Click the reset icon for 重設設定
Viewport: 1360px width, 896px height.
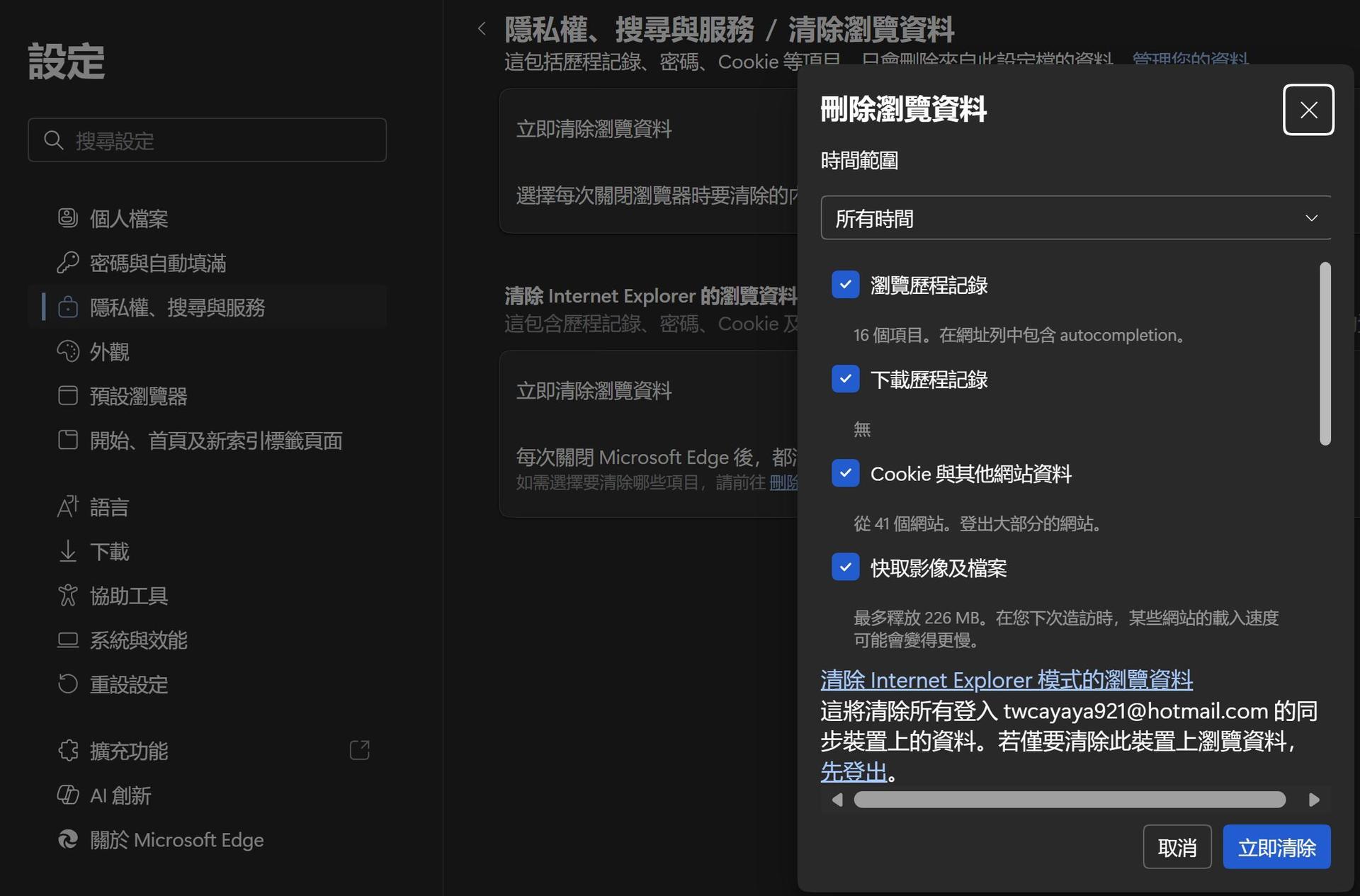click(x=67, y=684)
